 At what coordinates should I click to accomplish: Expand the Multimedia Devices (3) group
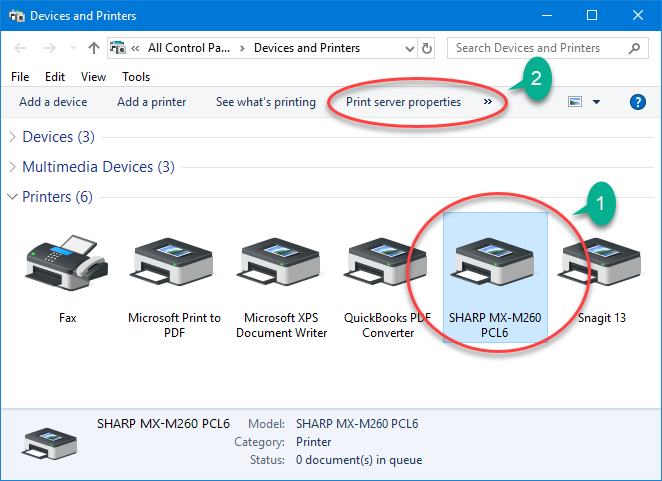point(13,167)
